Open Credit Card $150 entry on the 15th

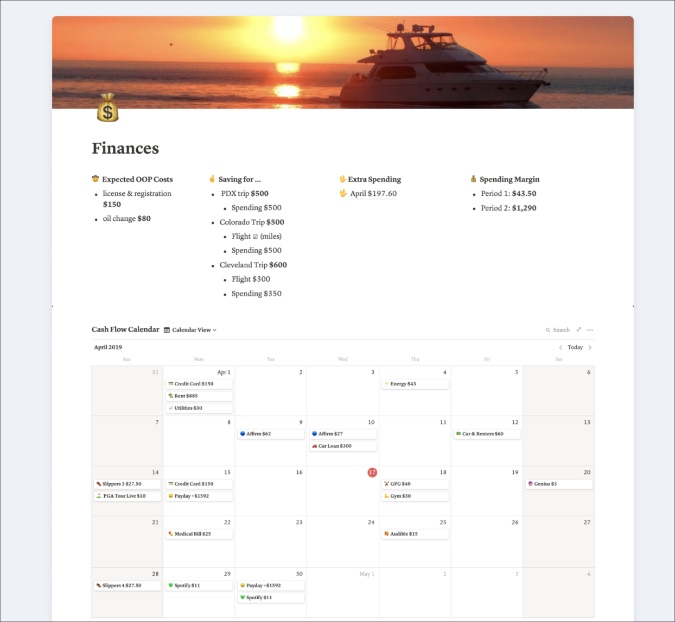tap(199, 484)
